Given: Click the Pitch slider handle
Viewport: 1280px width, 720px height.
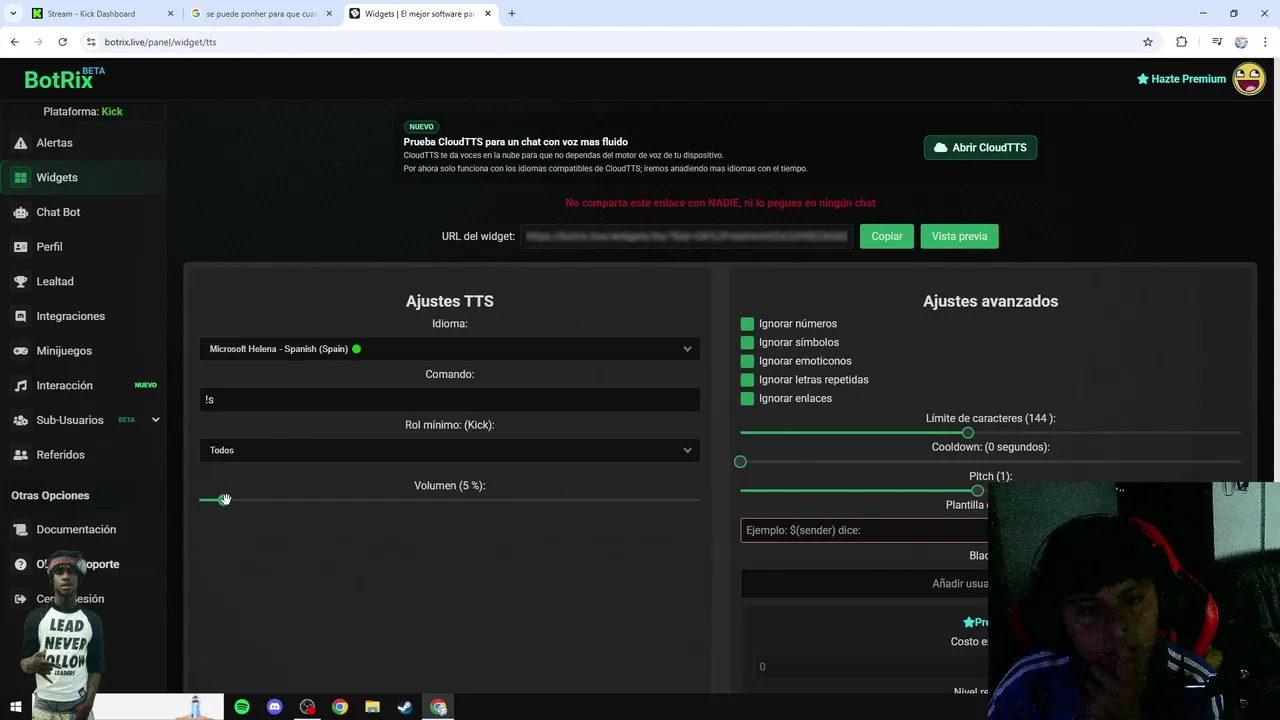Looking at the screenshot, I should tap(977, 491).
